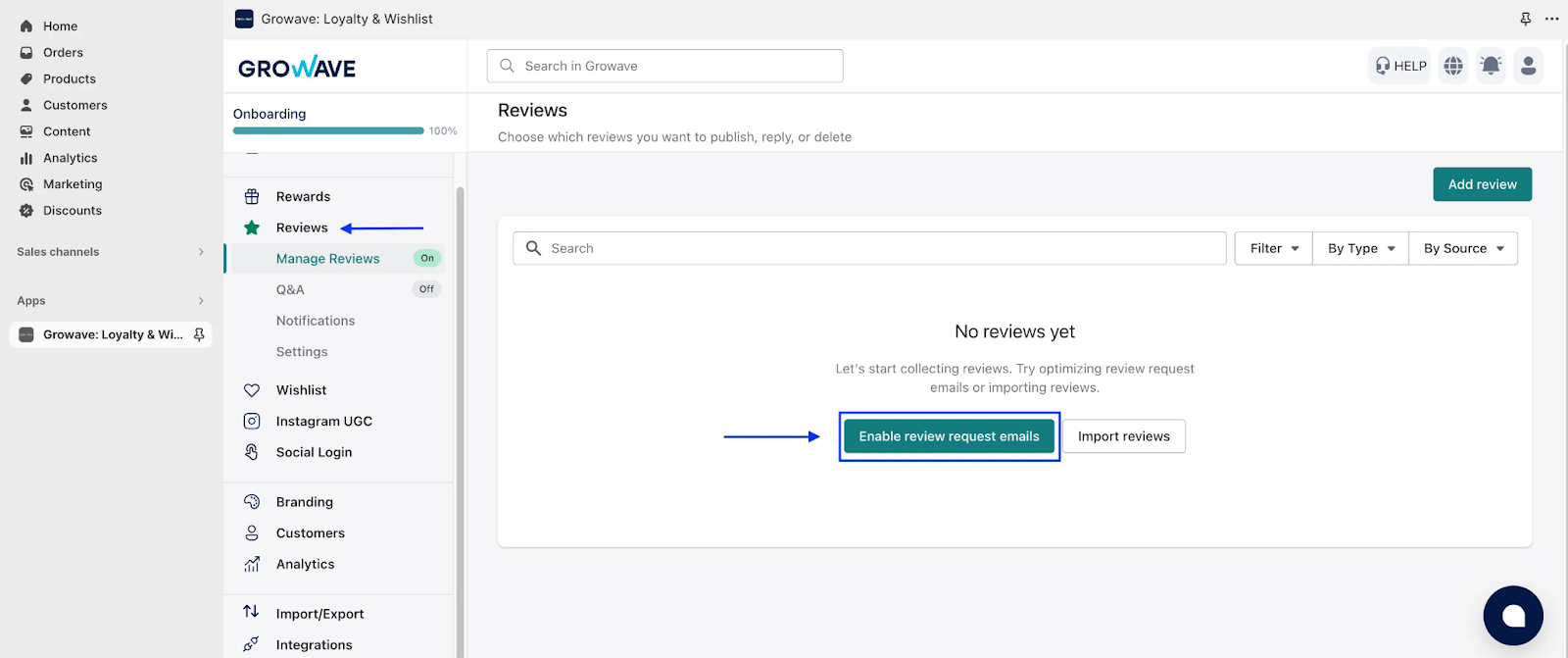Open Reviews Settings submenu item
This screenshot has width=1568, height=658.
(302, 352)
